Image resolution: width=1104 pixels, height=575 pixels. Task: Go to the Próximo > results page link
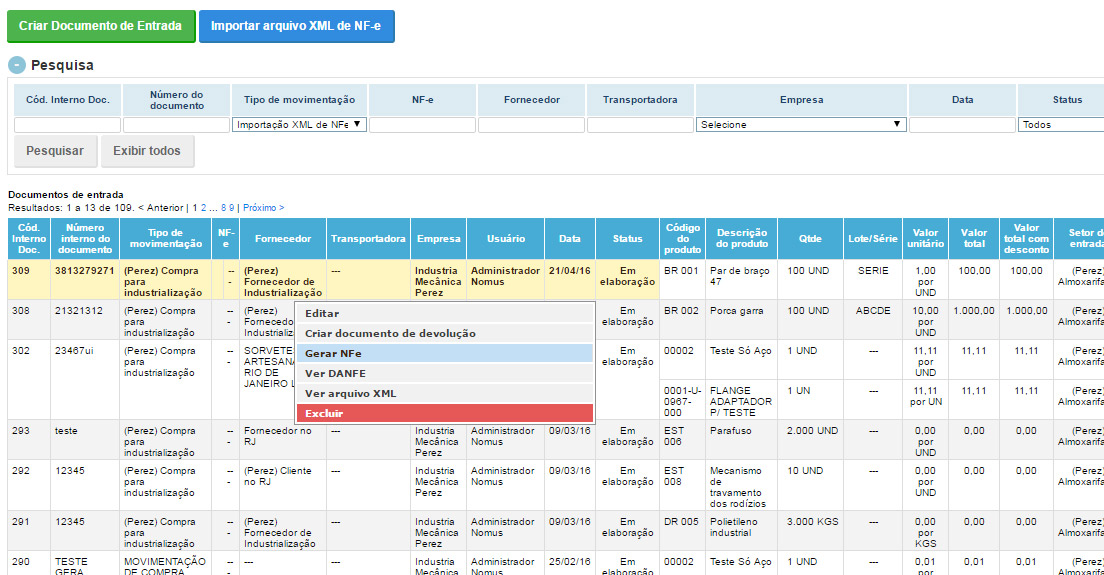tap(263, 208)
